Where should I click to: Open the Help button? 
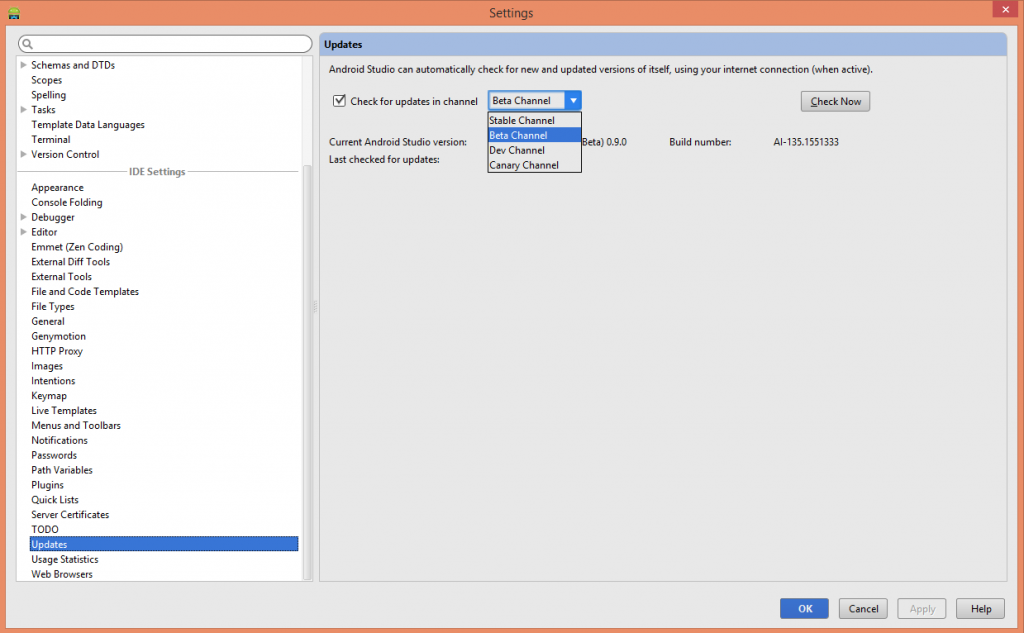click(980, 608)
